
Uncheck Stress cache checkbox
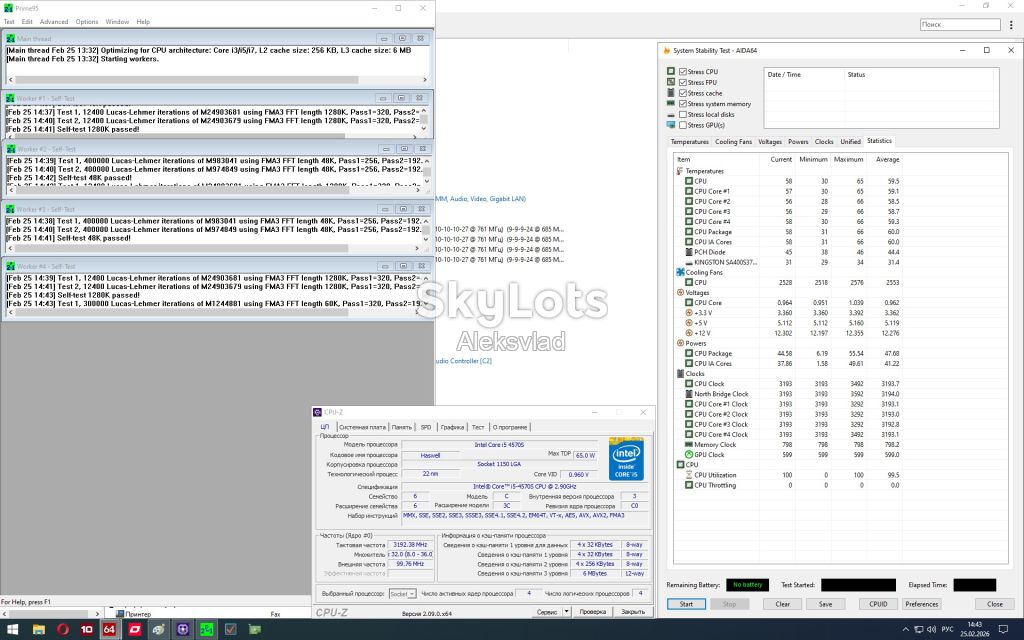(x=682, y=93)
